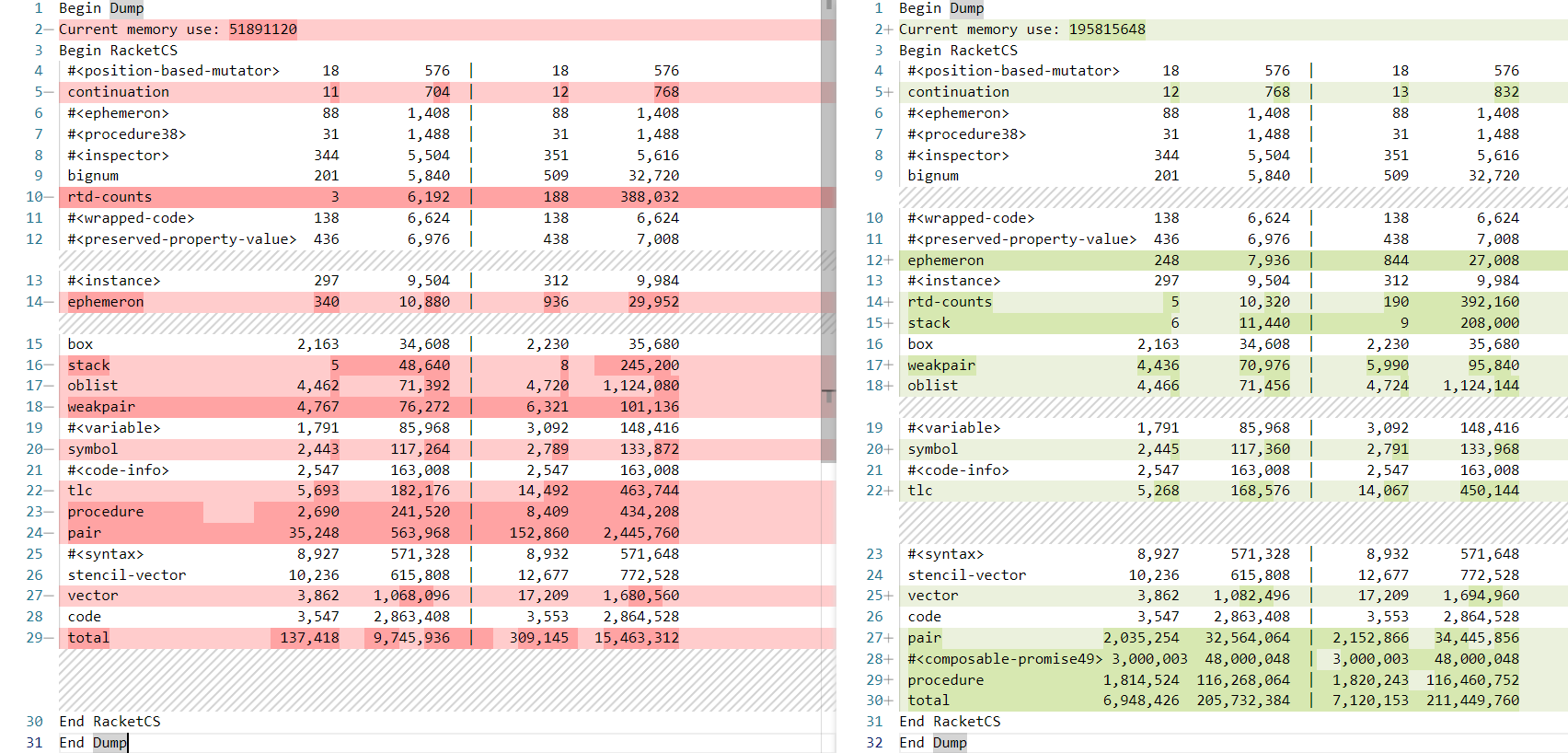
Task: Click 'pair' label in left pane
Action: 85,533
